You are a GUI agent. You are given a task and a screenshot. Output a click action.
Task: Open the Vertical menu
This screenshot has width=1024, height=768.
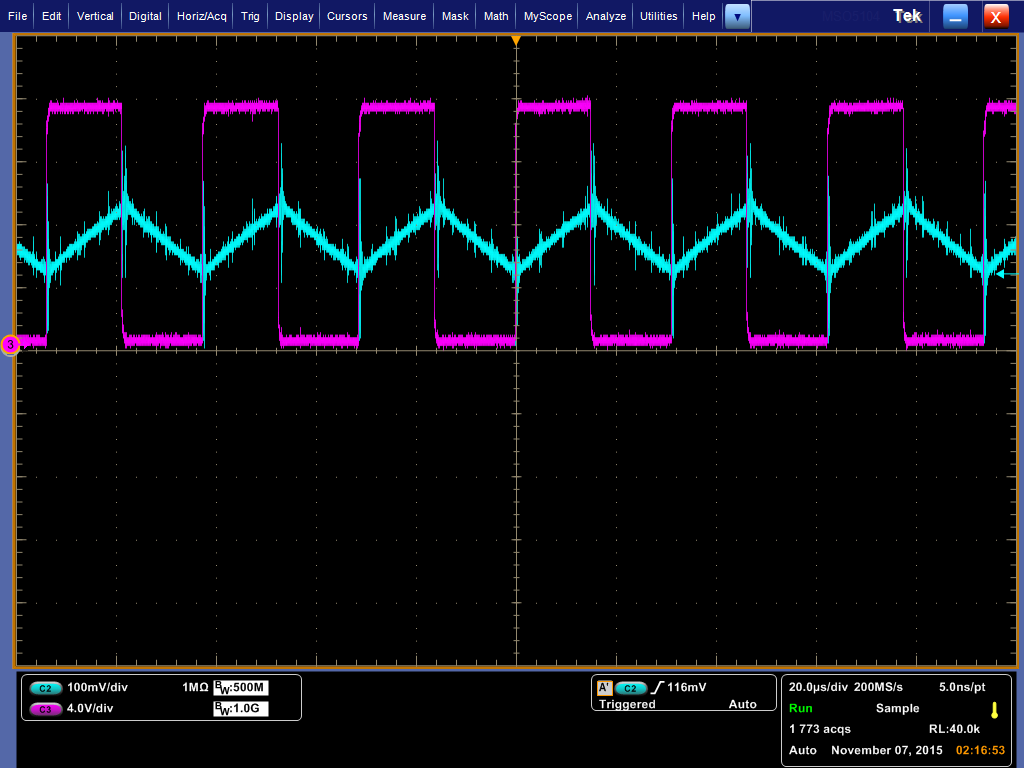point(95,16)
